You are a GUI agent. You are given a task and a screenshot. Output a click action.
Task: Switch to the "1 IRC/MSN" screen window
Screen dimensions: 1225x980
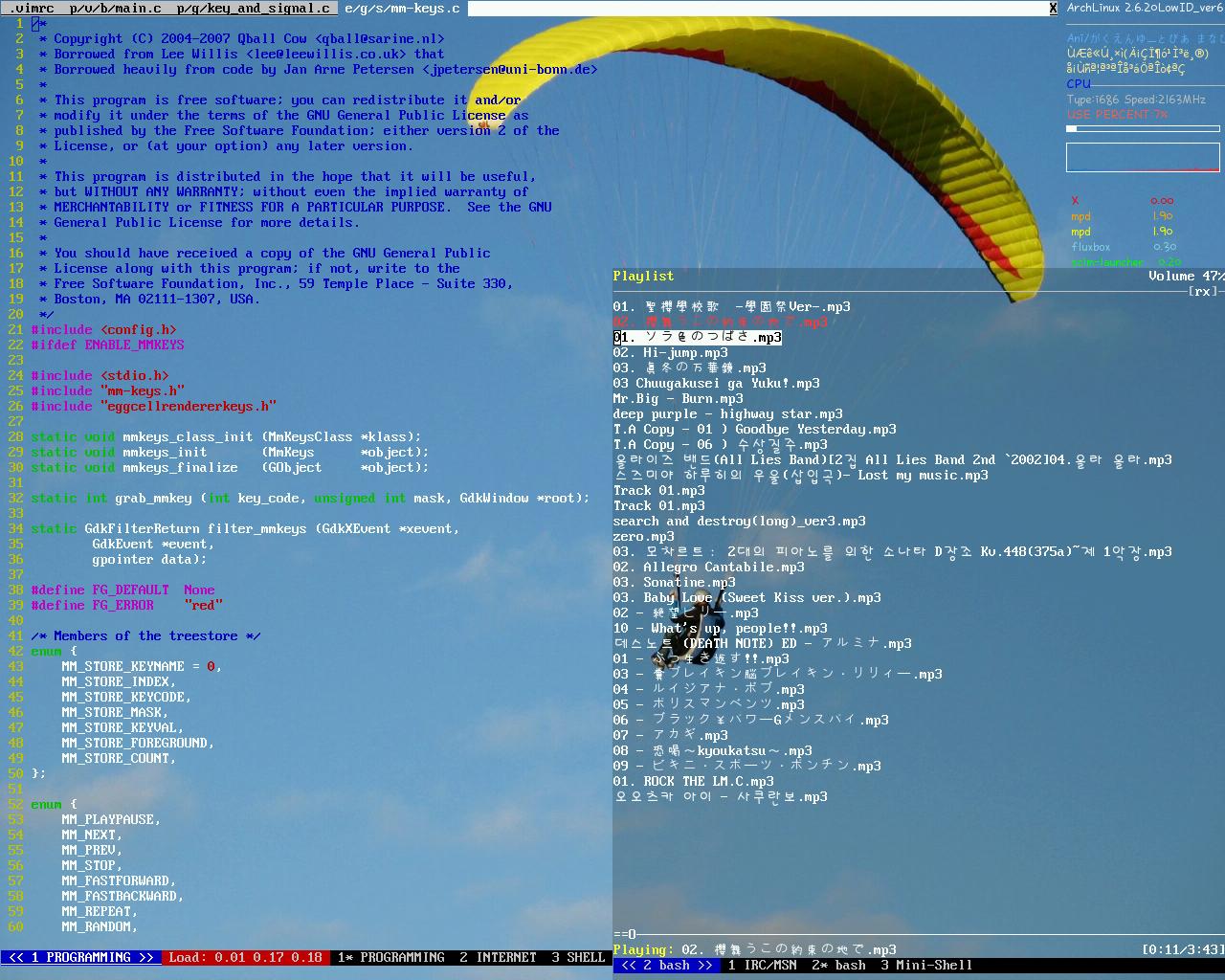pyautogui.click(x=762, y=965)
